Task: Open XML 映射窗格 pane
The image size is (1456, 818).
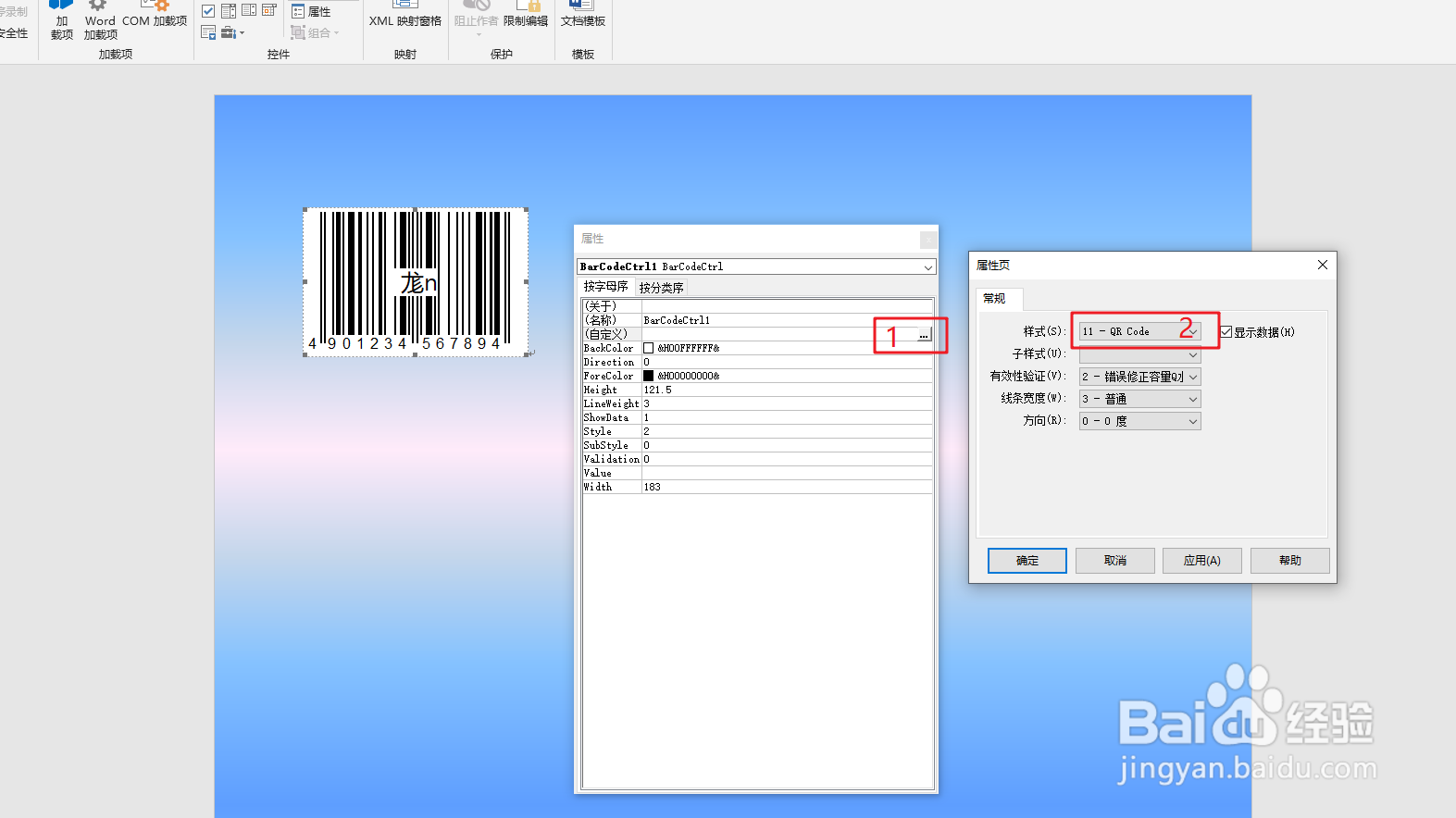Action: coord(405,15)
